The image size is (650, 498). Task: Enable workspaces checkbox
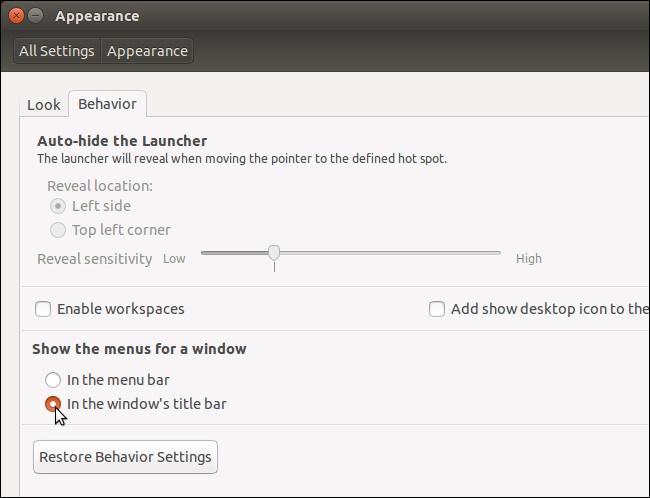(x=43, y=310)
